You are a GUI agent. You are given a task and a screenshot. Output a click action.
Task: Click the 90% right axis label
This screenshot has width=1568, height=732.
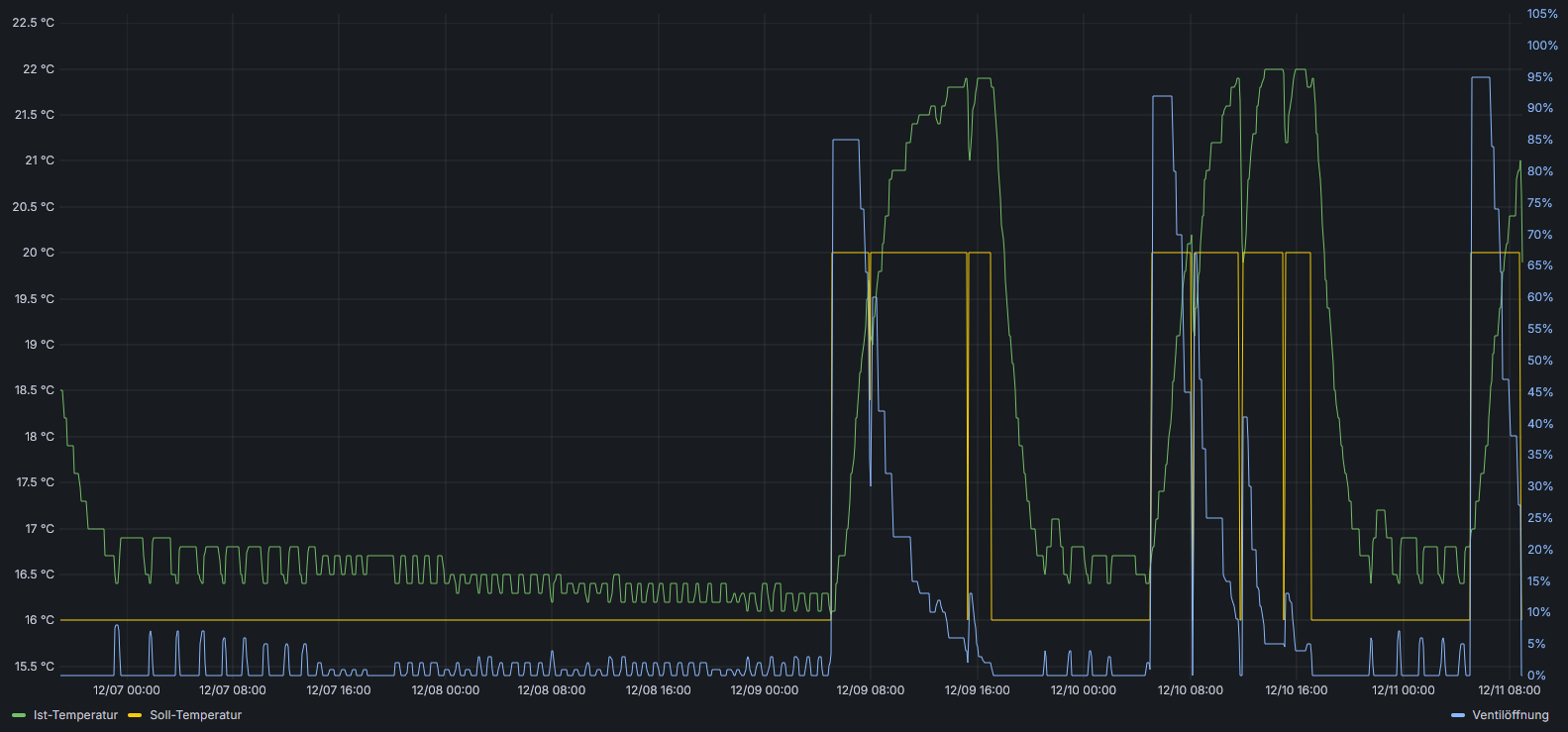click(x=1540, y=108)
